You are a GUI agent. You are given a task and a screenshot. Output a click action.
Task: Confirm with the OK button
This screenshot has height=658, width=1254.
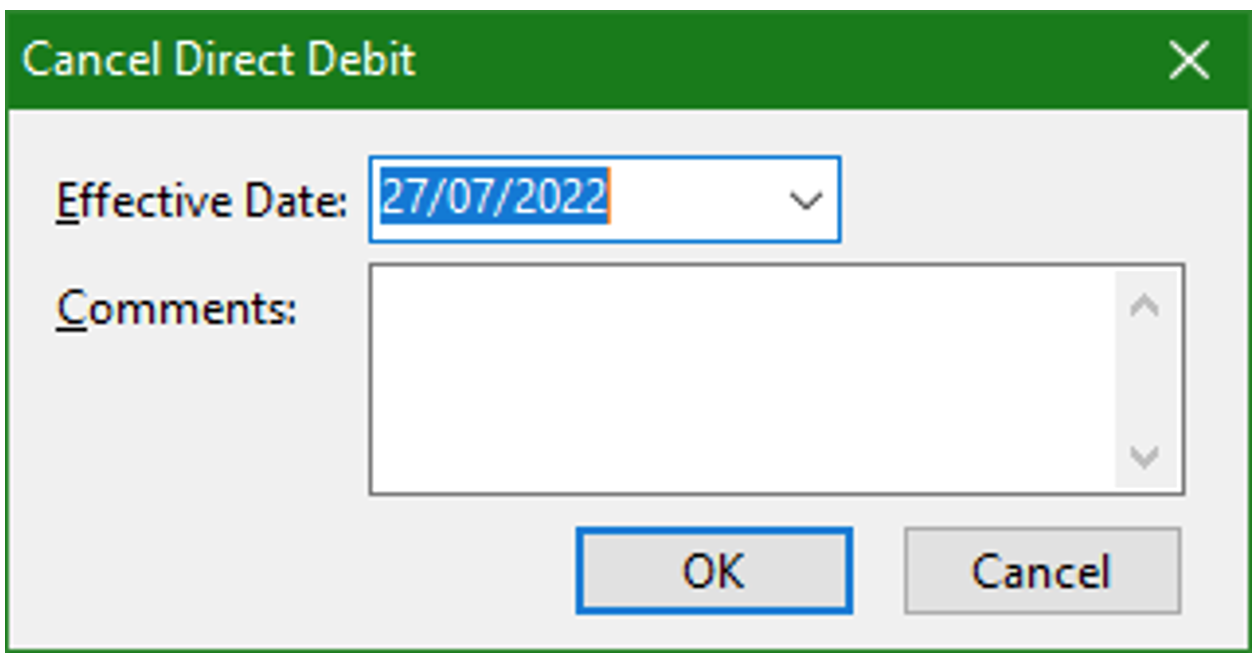pyautogui.click(x=714, y=571)
